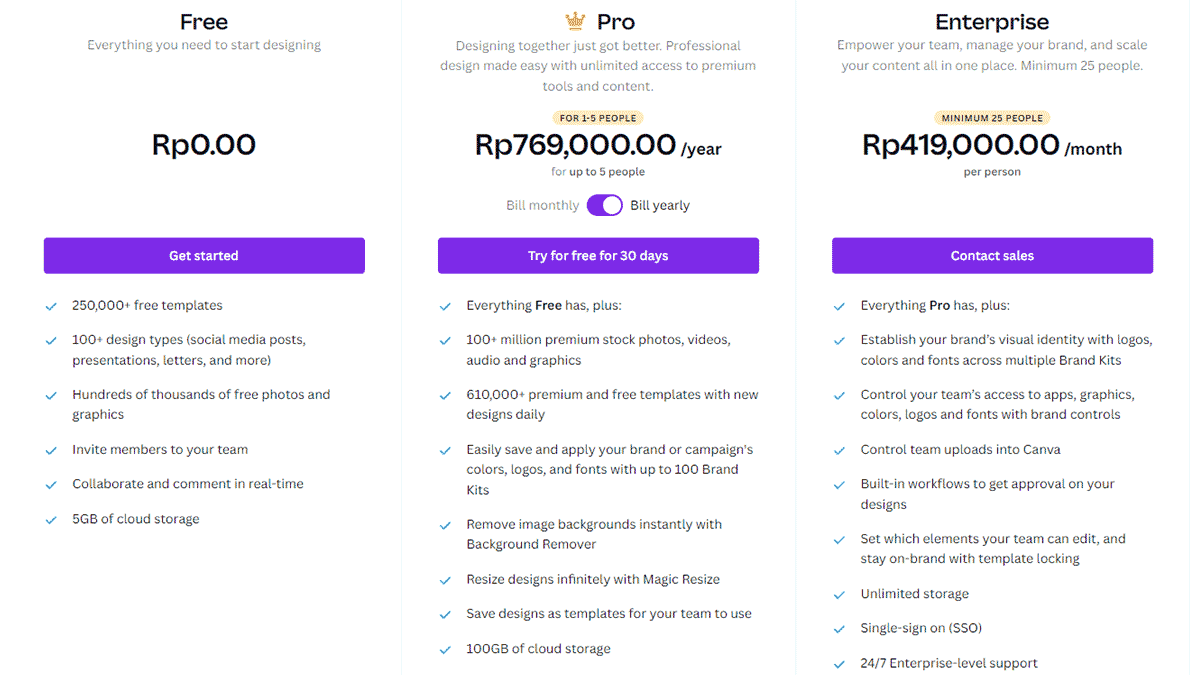Image resolution: width=1200 pixels, height=675 pixels.
Task: Click the Get started button under Free
Action: click(203, 255)
